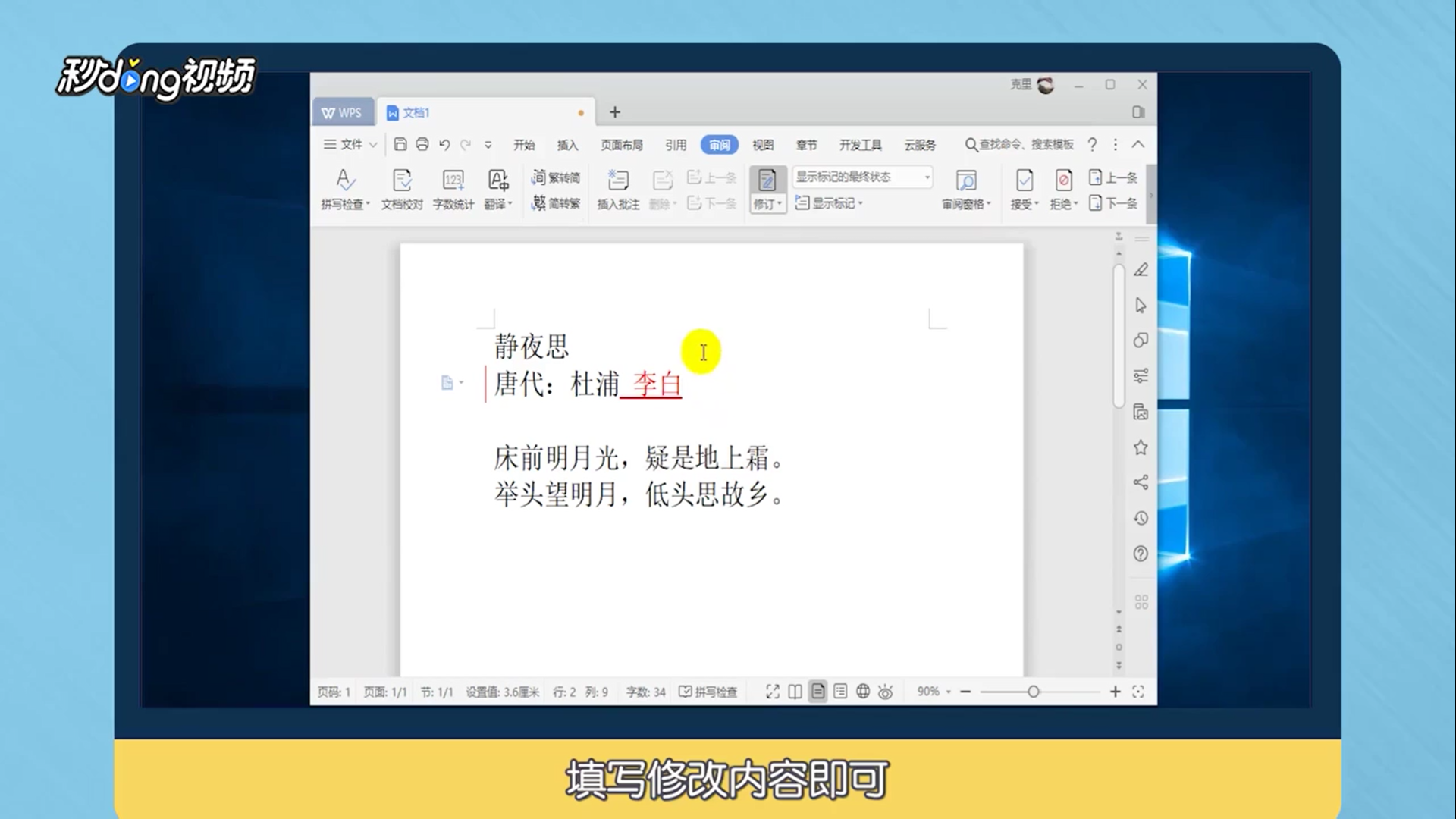Select the 审阅 ribbon tab

719,145
